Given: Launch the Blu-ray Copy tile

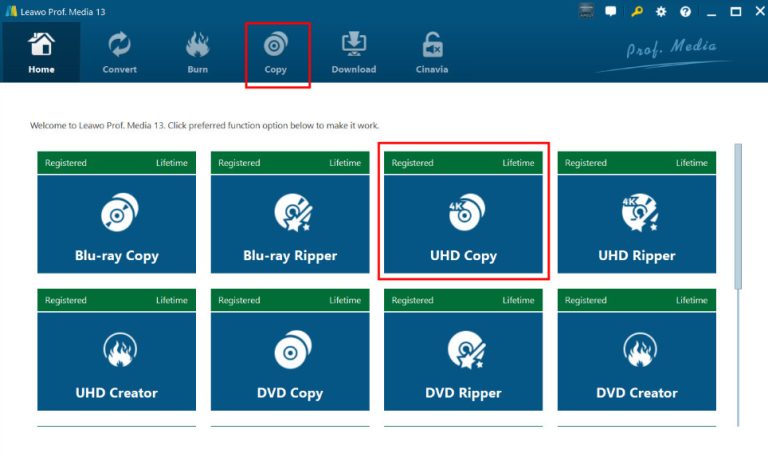Looking at the screenshot, I should point(117,223).
